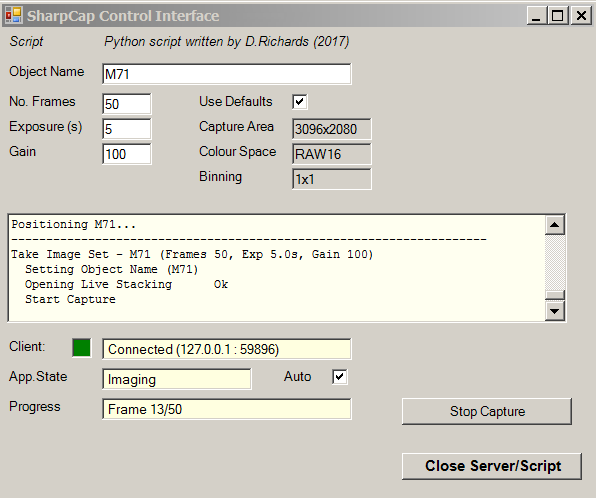Toggle the Use Defaults checkbox
This screenshot has height=498, width=596.
(300, 102)
